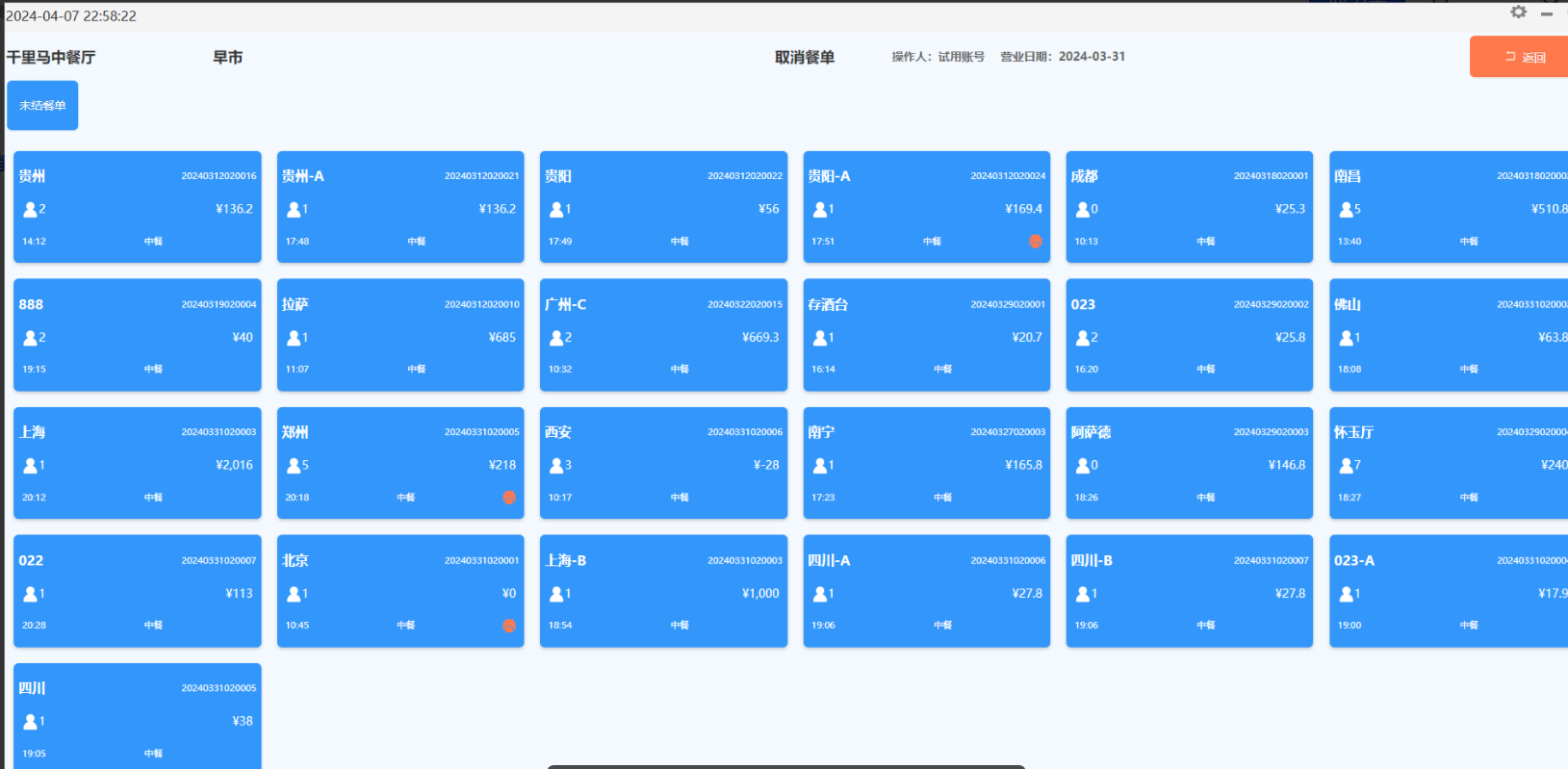The width and height of the screenshot is (1568, 769).
Task: Click the red dot on 郑州 card
Action: [x=509, y=498]
